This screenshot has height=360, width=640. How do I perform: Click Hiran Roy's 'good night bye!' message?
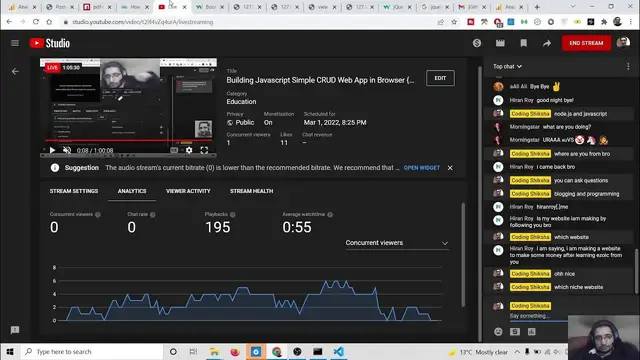point(555,100)
